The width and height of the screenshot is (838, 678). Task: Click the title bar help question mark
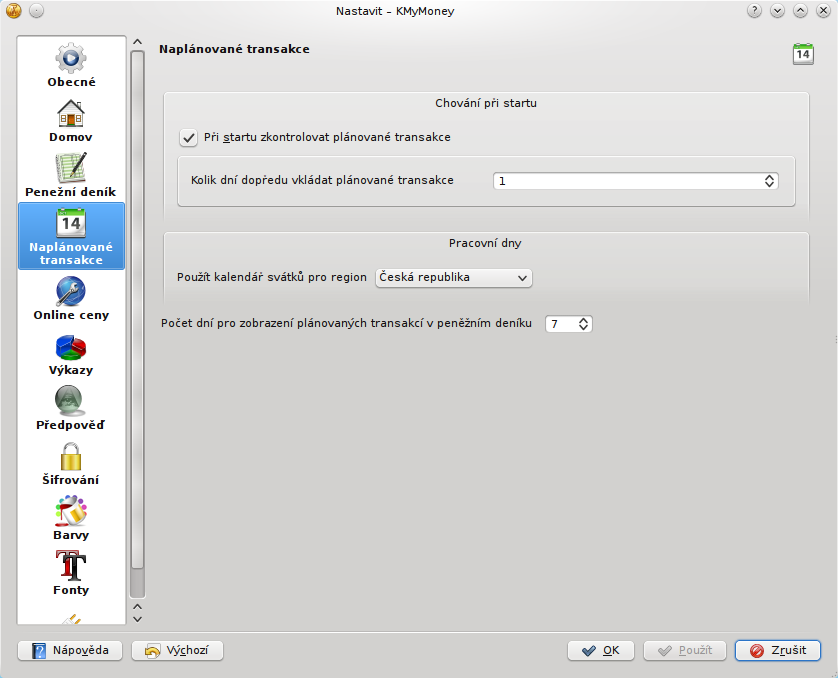(x=754, y=11)
